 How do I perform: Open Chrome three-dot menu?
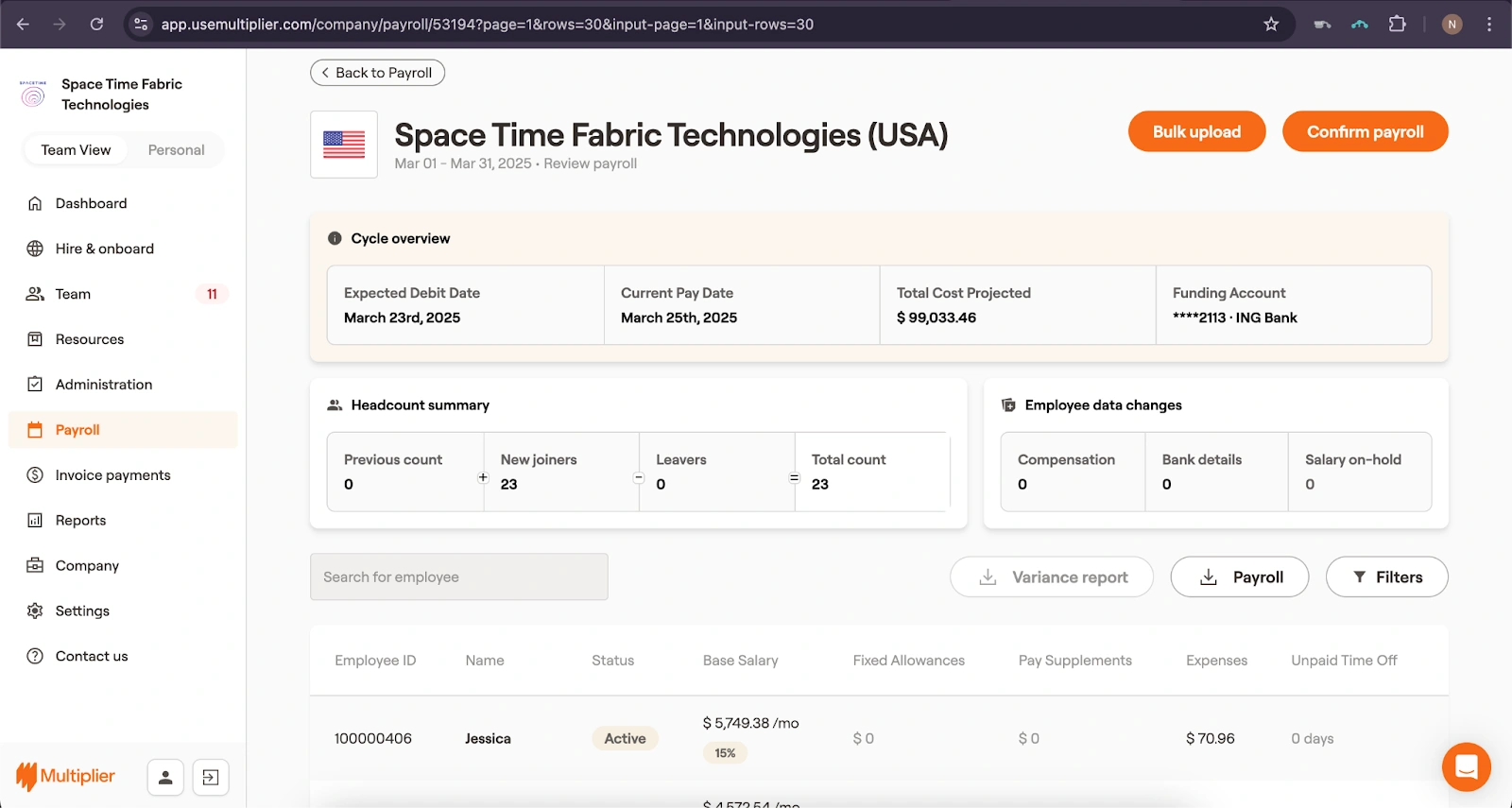pos(1489,25)
